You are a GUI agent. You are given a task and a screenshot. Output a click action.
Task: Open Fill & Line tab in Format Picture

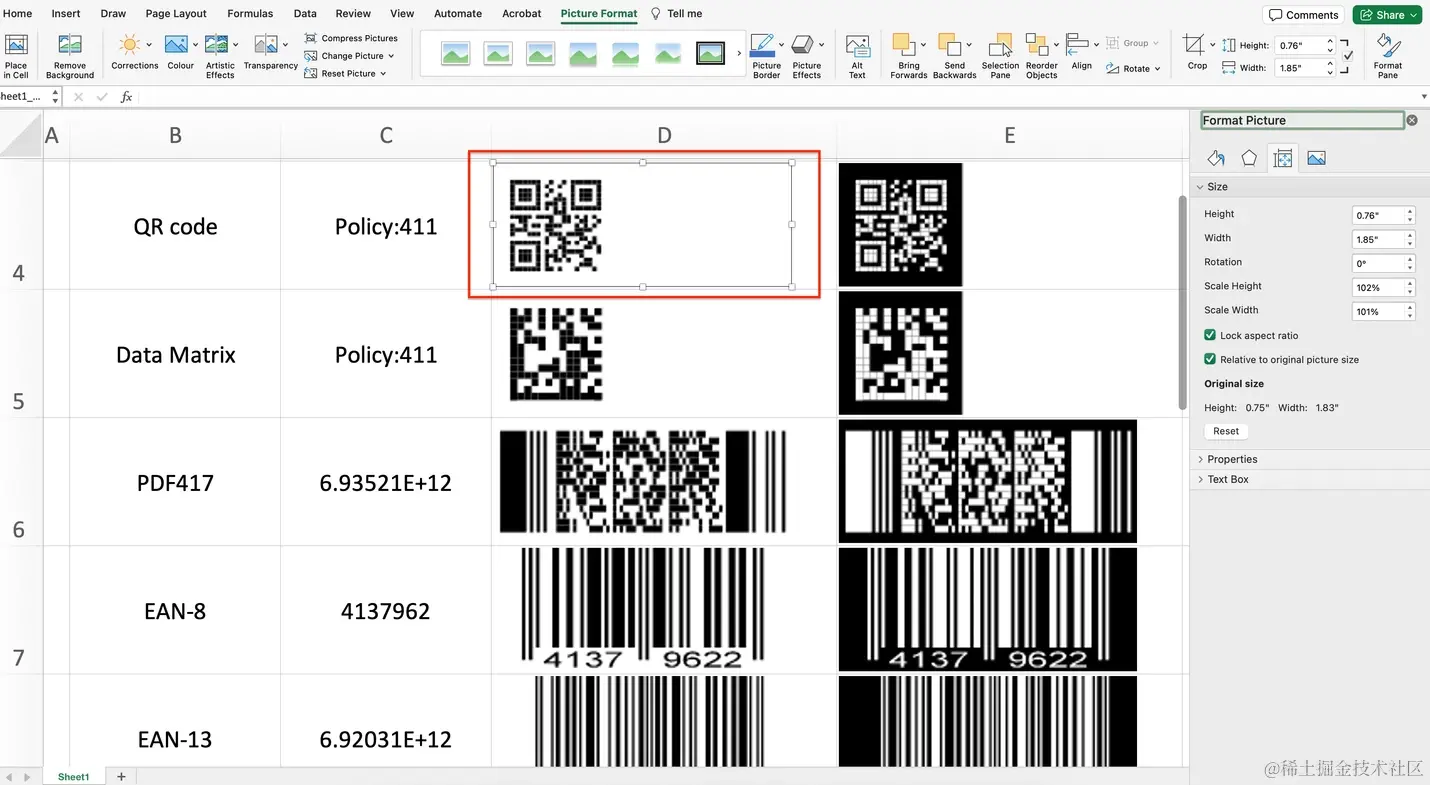(1215, 158)
